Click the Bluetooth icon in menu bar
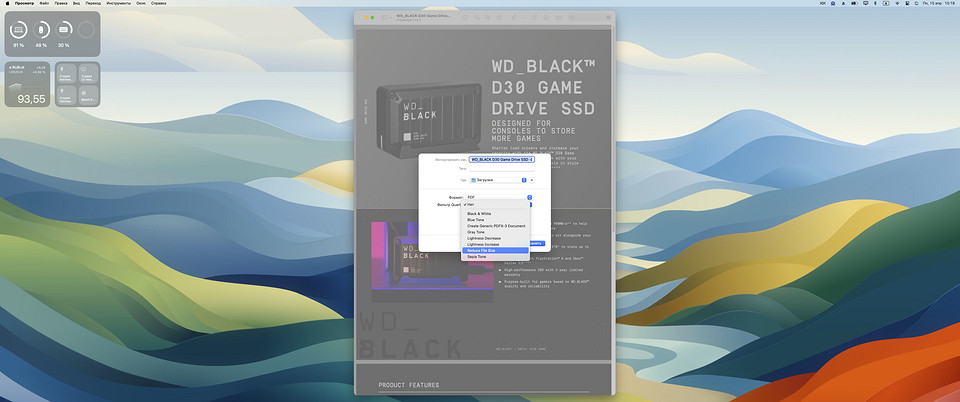960x402 pixels. [x=875, y=3]
